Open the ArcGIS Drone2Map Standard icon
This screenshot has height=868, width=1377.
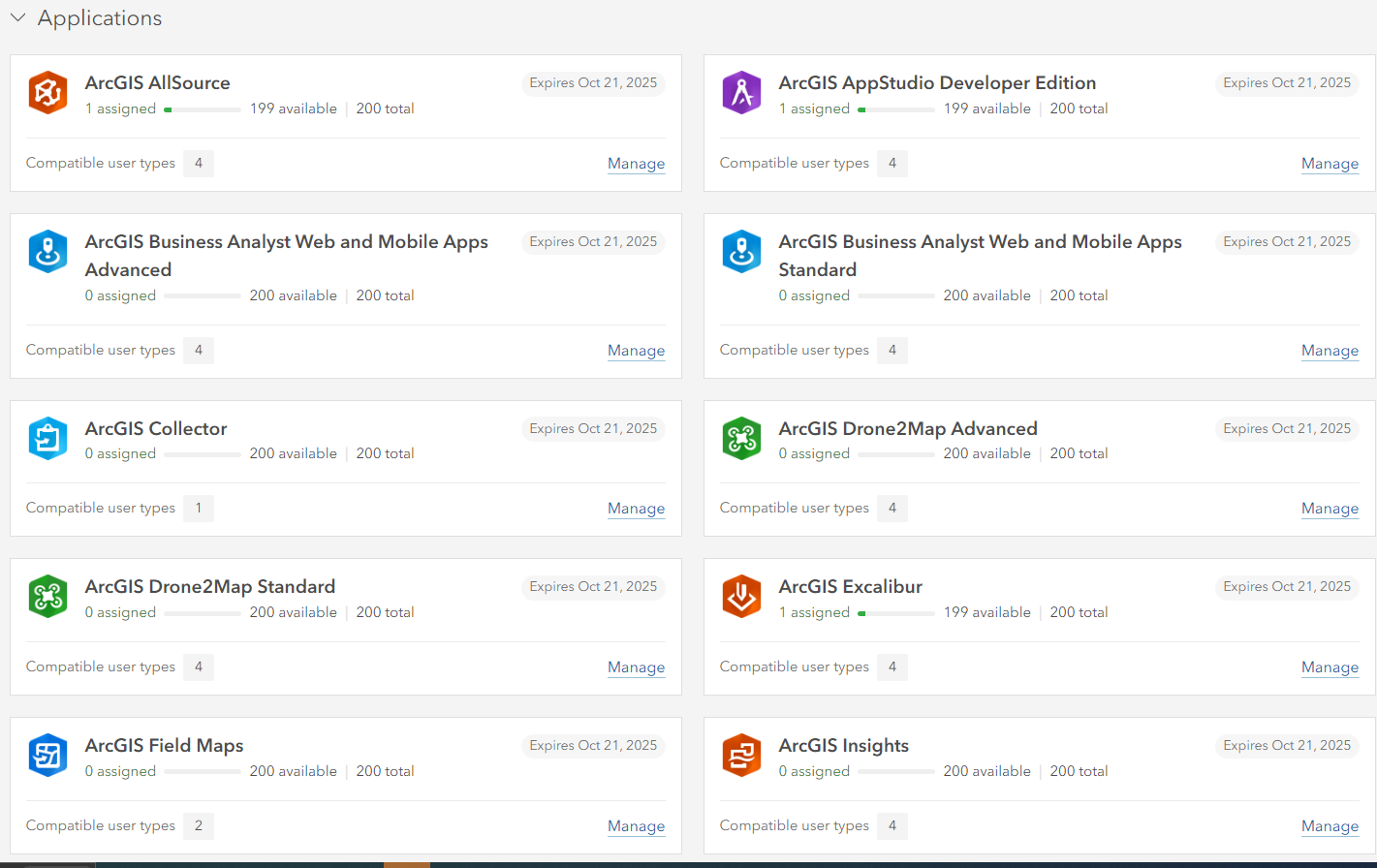47,595
